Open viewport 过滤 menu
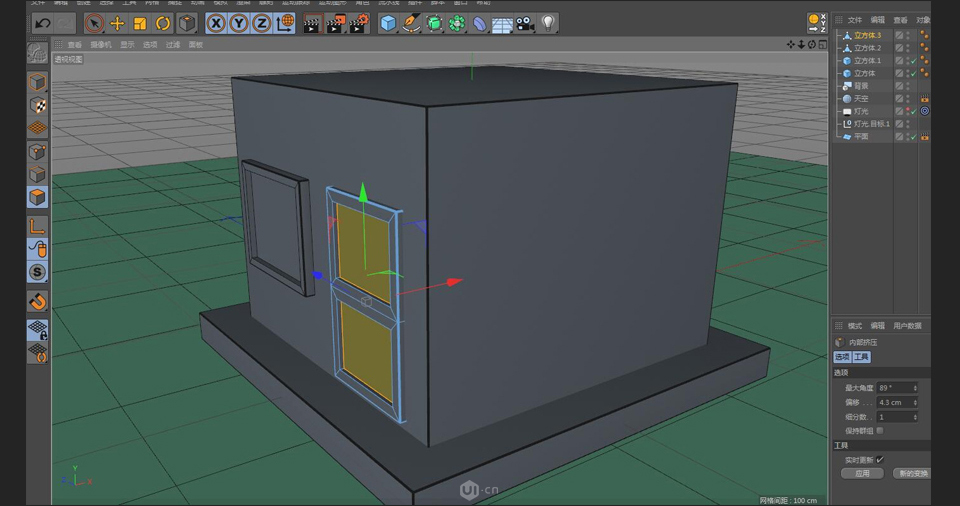This screenshot has height=506, width=960. 173,45
